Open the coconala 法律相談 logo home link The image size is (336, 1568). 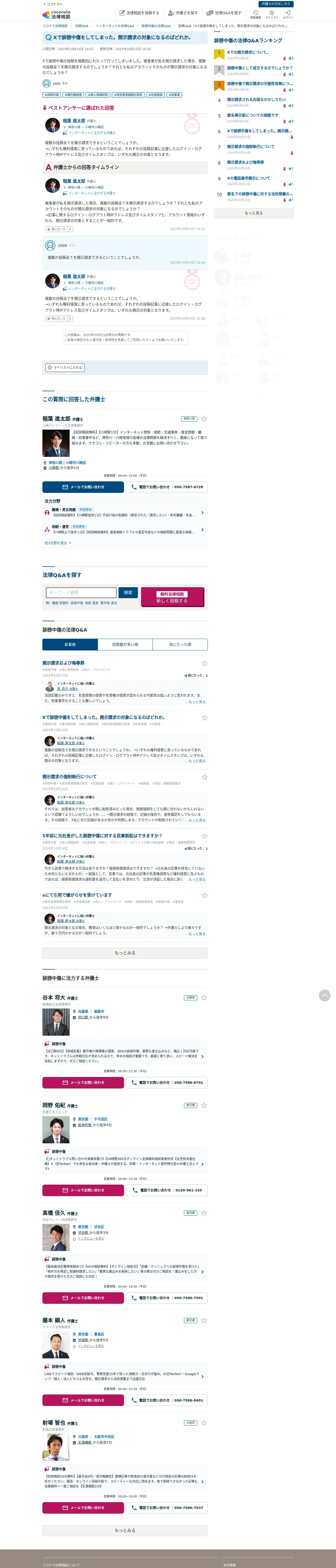pos(56,15)
